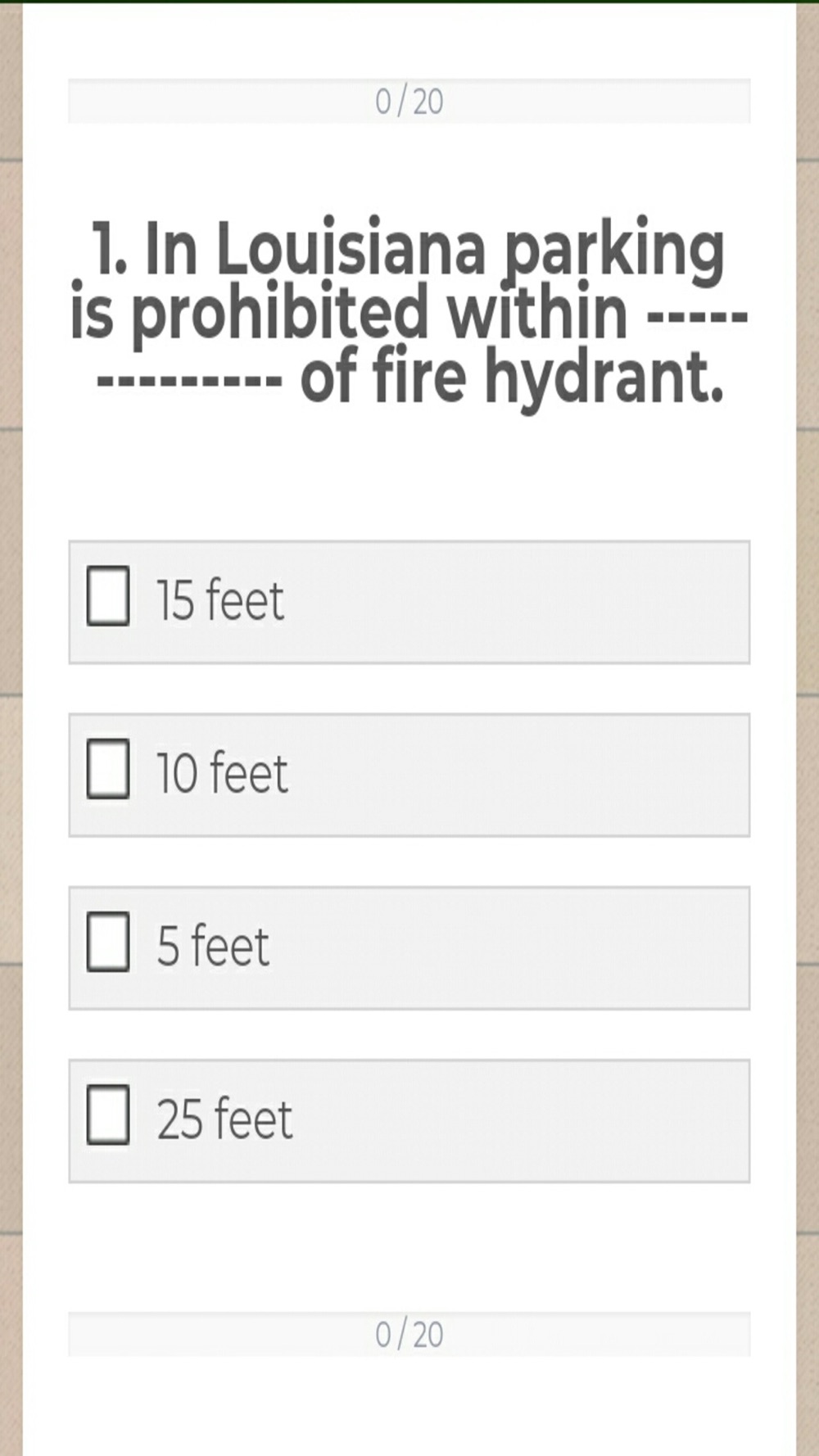Check the box next to 15 feet

(108, 595)
